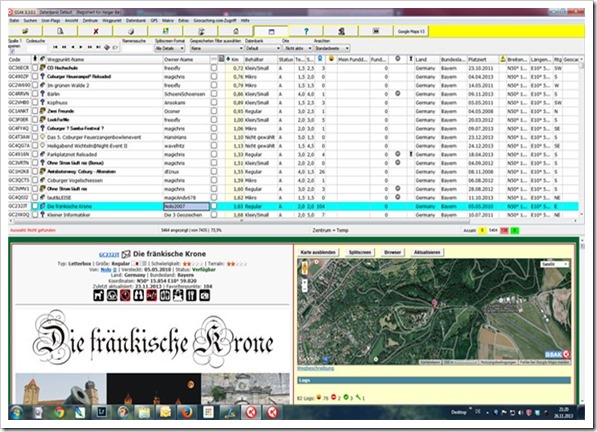The width and height of the screenshot is (597, 432).
Task: Click the Street View pegman on map
Action: [304, 268]
